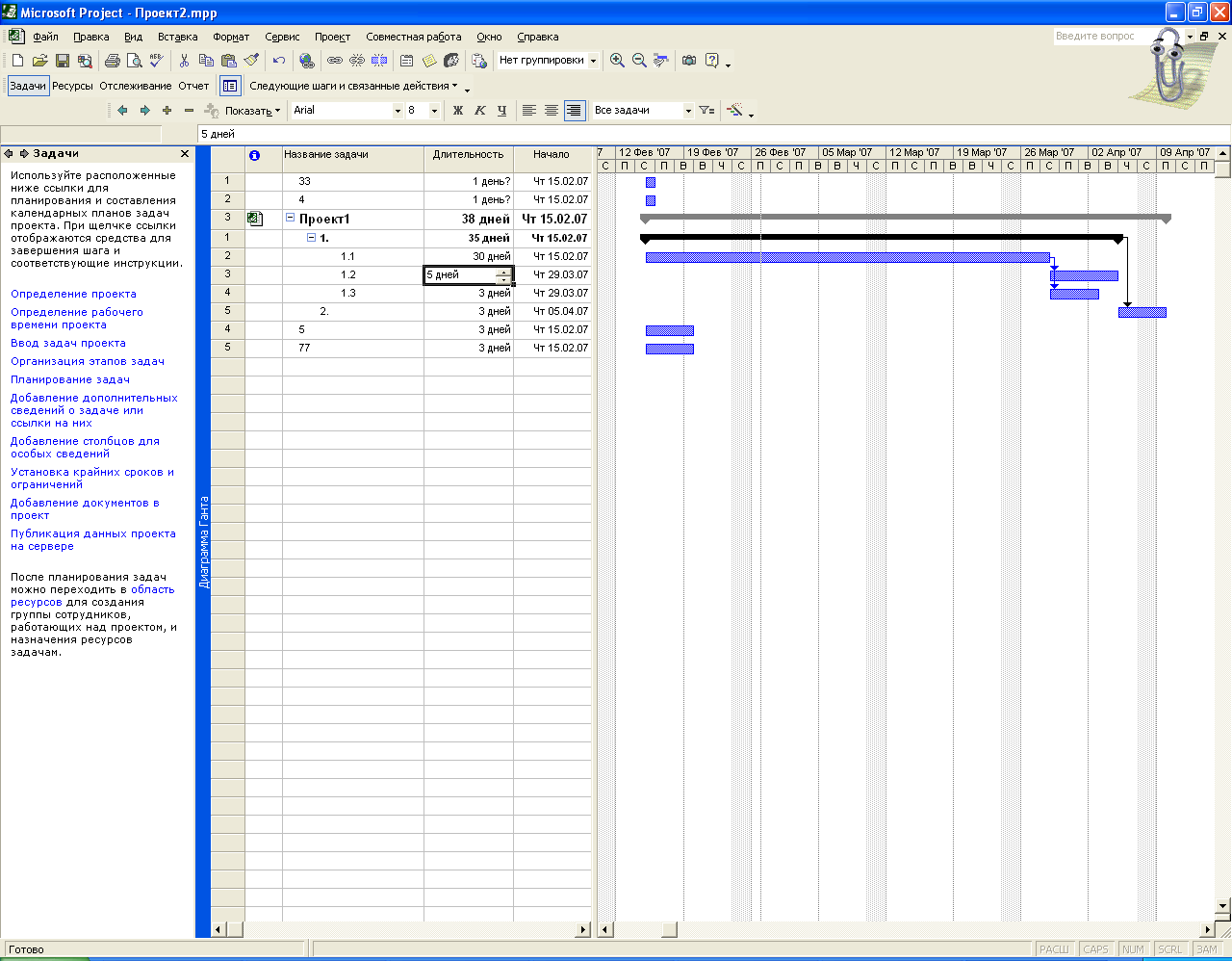Activate the format painter brush
Viewport: 1232px width, 961px height.
tap(251, 61)
